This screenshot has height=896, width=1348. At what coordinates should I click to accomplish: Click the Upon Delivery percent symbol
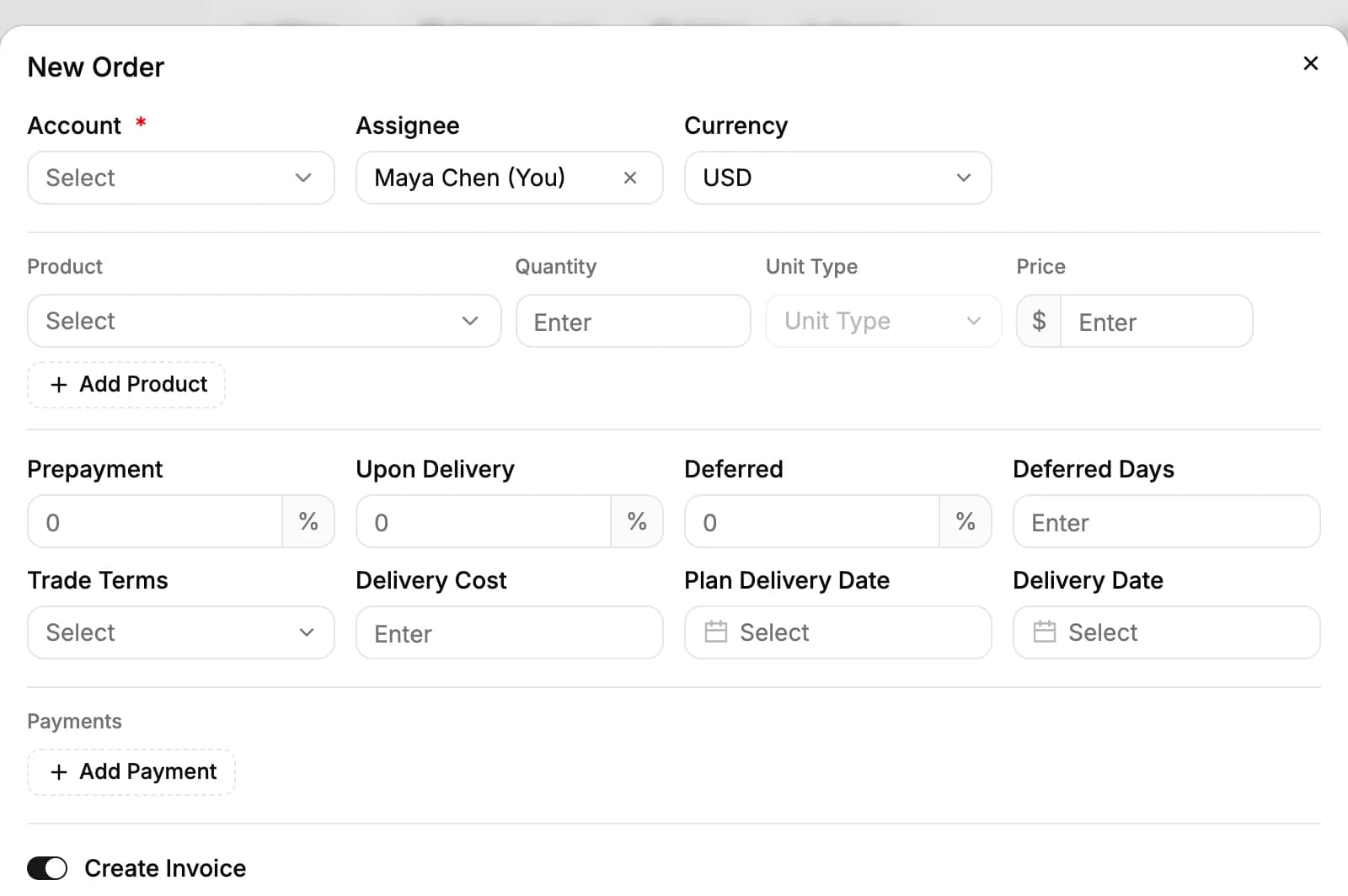[637, 521]
